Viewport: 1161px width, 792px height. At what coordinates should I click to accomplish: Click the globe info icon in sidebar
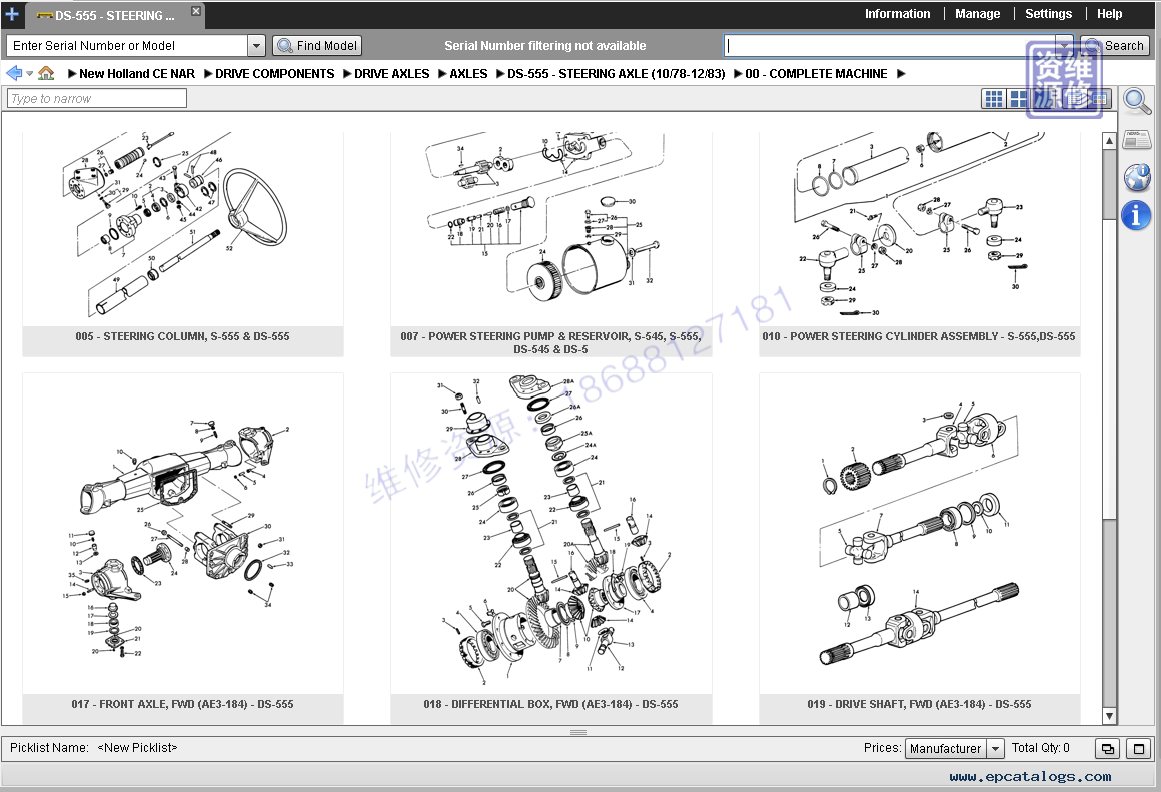click(x=1136, y=177)
